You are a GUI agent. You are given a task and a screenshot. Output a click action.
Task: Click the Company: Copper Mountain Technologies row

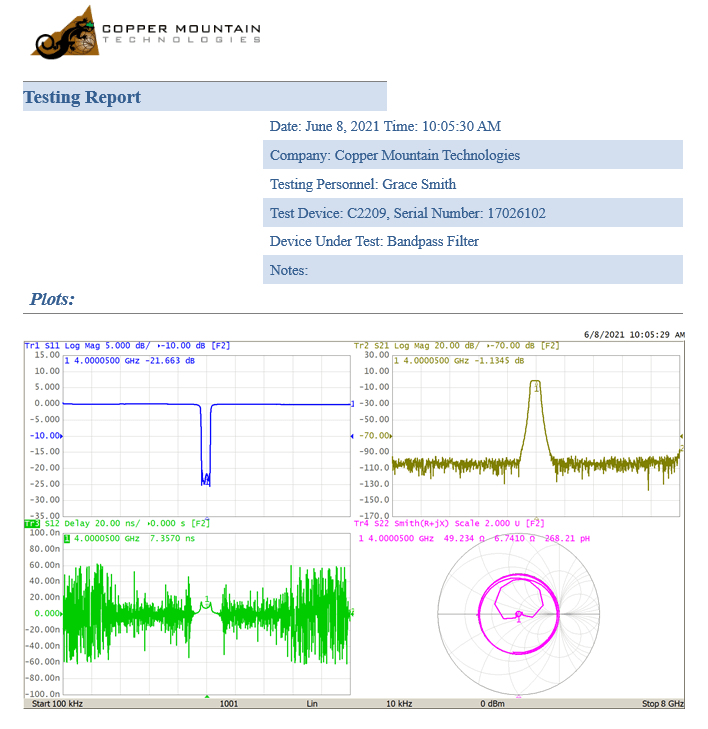tap(472, 155)
